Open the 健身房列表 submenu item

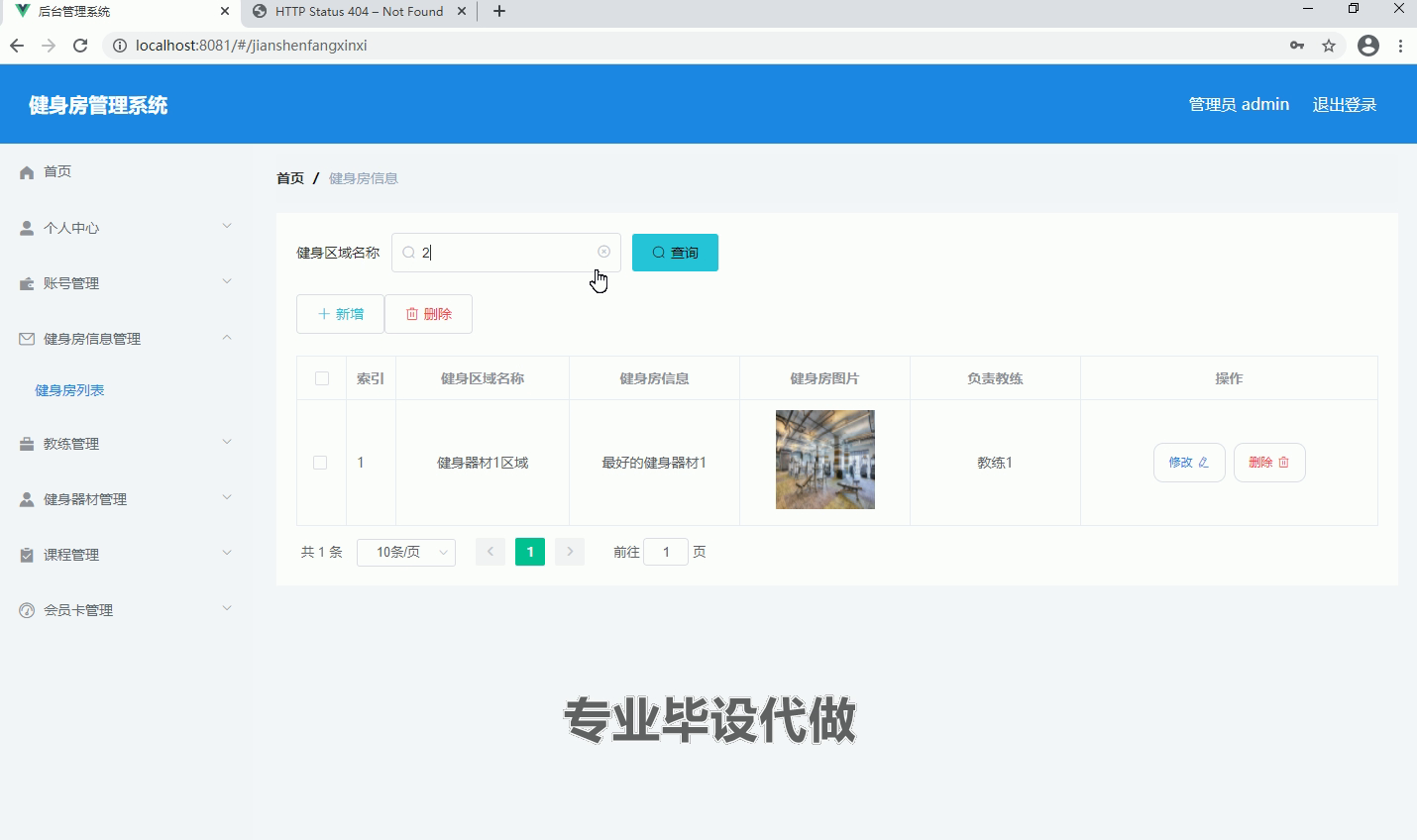click(69, 390)
